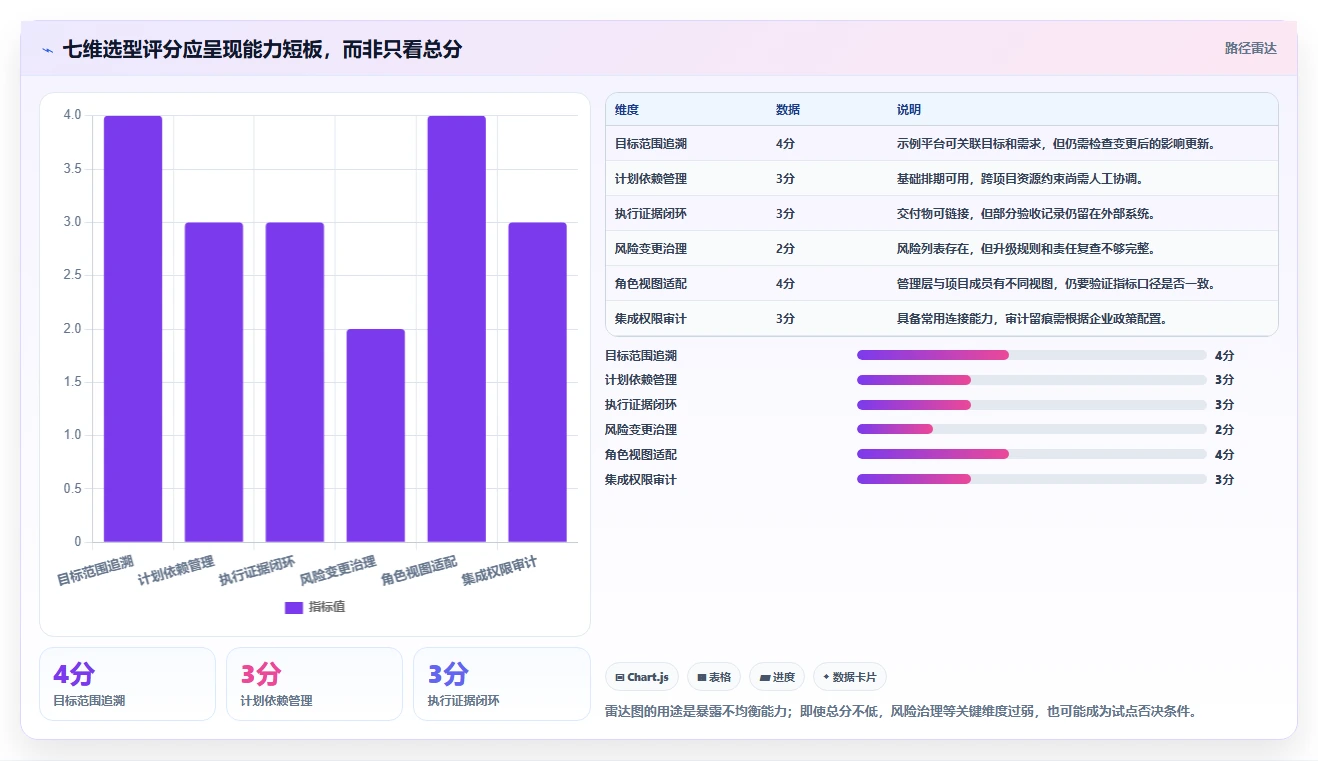The width and height of the screenshot is (1318, 761).
Task: Click the 集成权限审计 x-axis label
Action: click(x=499, y=571)
